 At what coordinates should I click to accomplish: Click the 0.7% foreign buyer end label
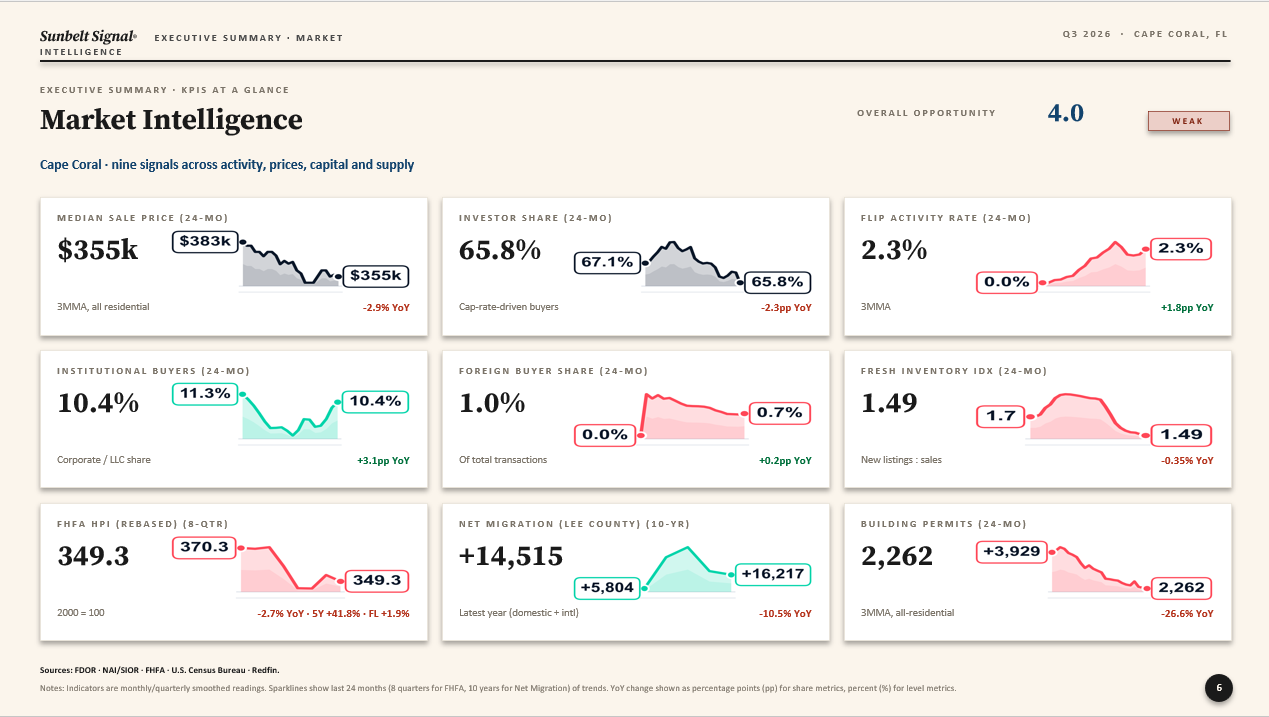point(781,412)
